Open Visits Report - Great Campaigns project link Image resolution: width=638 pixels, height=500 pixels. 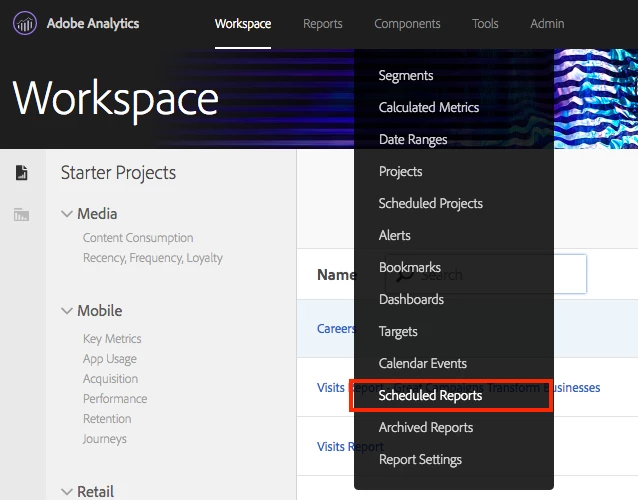(458, 388)
